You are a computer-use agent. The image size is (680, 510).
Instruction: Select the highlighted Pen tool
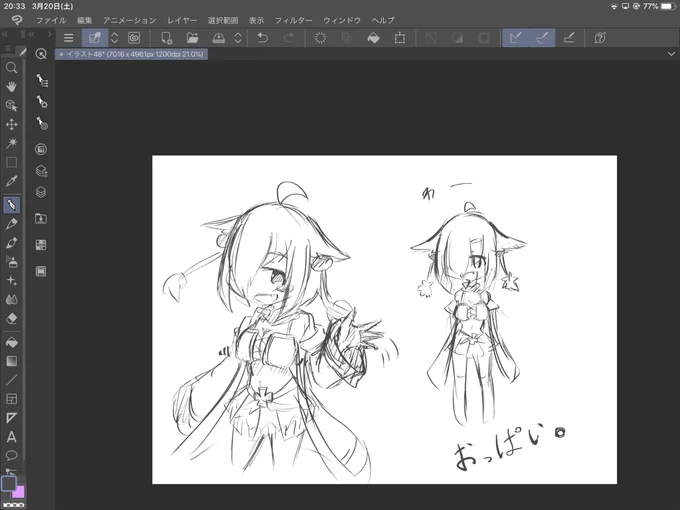(x=12, y=205)
